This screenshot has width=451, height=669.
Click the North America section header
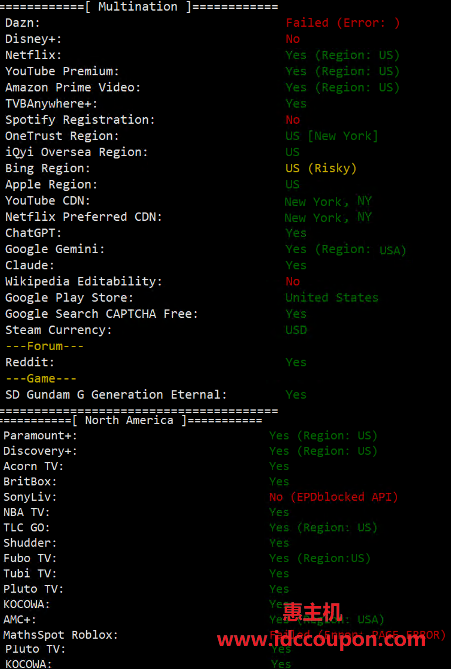coord(131,420)
